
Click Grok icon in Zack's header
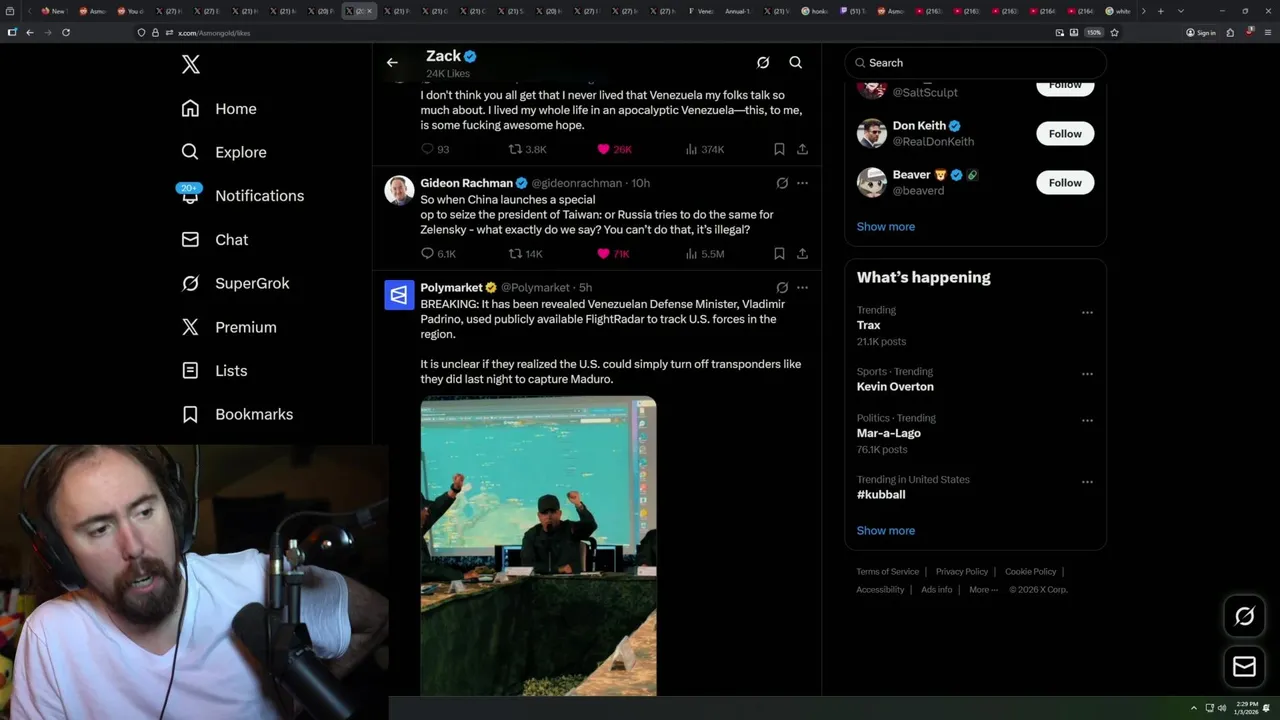pos(763,62)
